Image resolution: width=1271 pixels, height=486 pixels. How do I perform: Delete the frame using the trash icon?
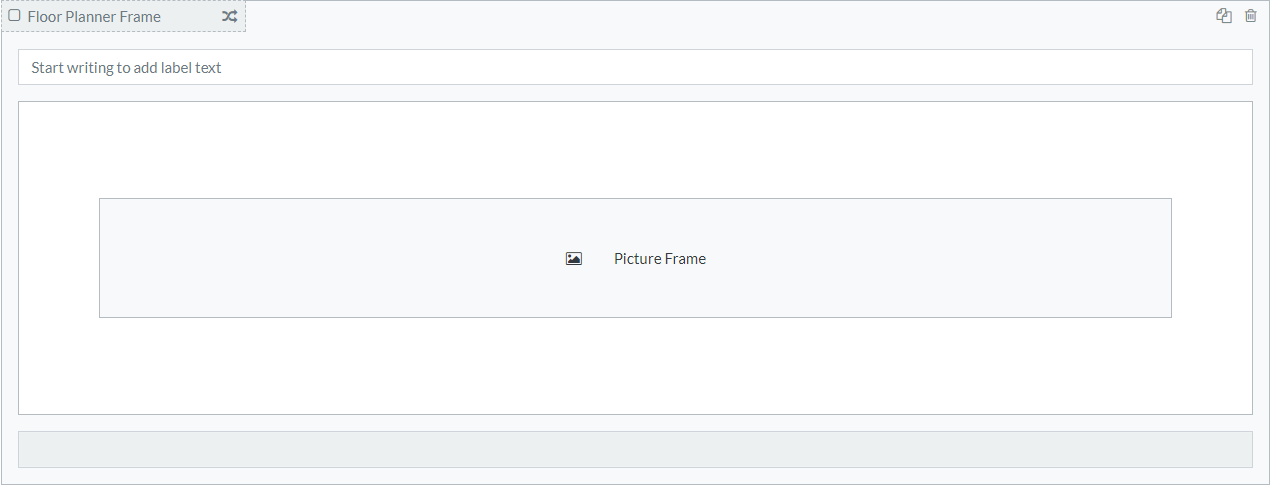(x=1250, y=16)
